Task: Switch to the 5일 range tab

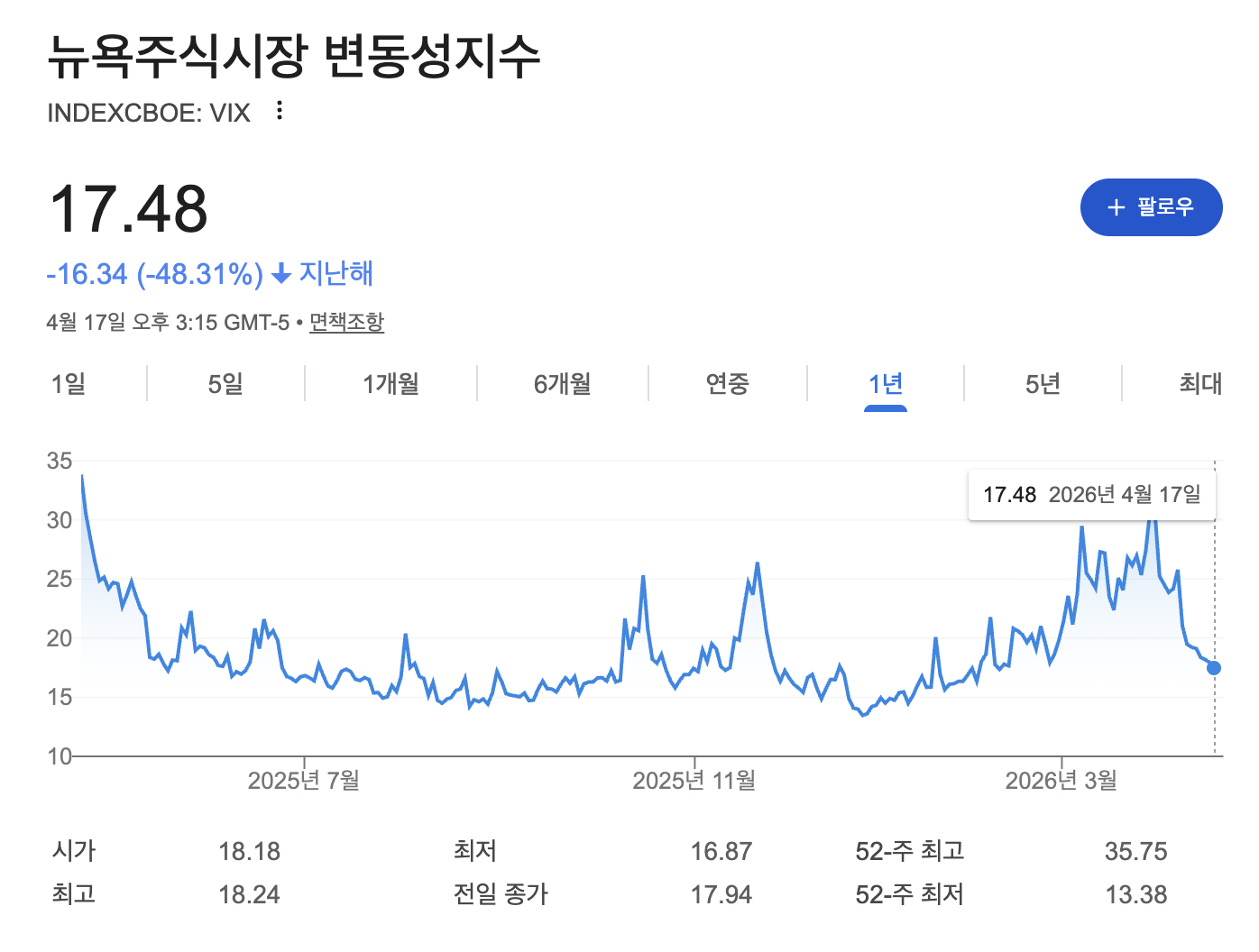Action: [x=225, y=384]
